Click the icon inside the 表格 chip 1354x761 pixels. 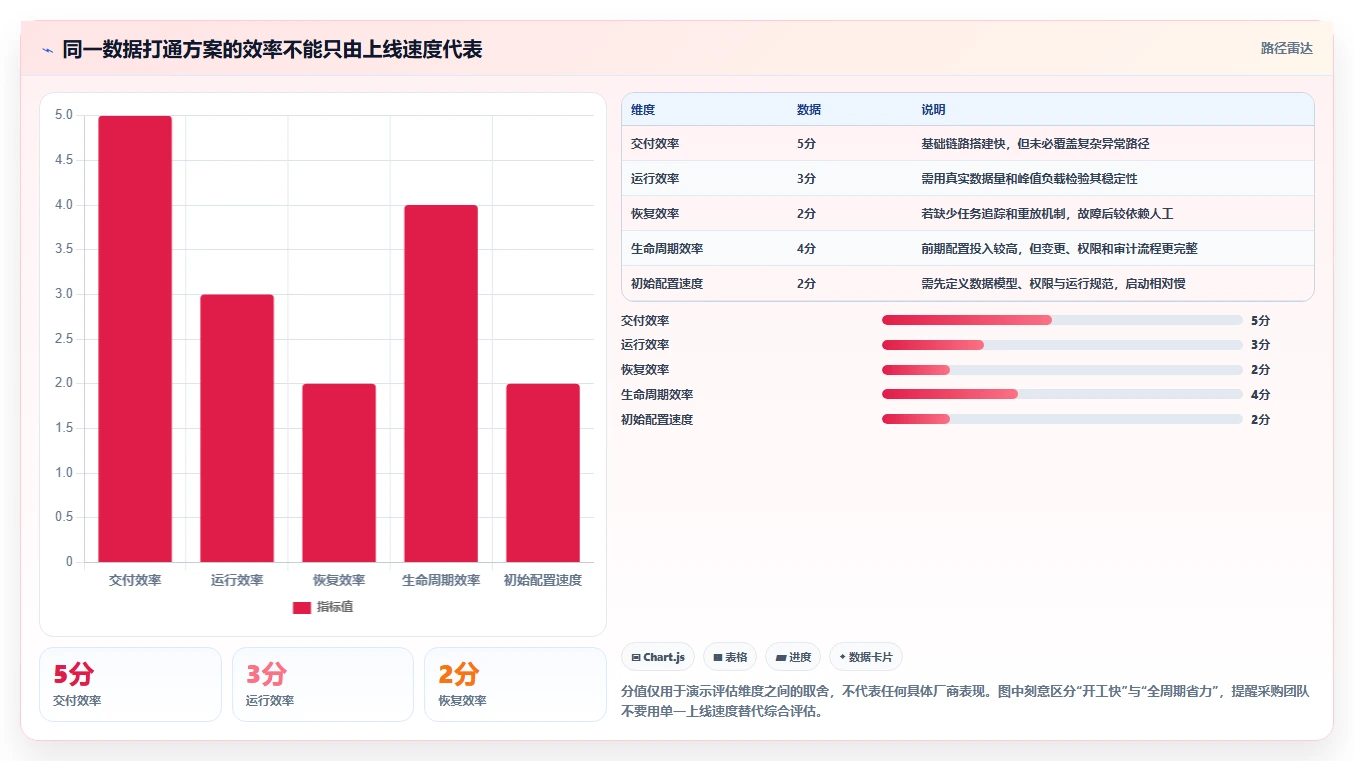coord(718,657)
